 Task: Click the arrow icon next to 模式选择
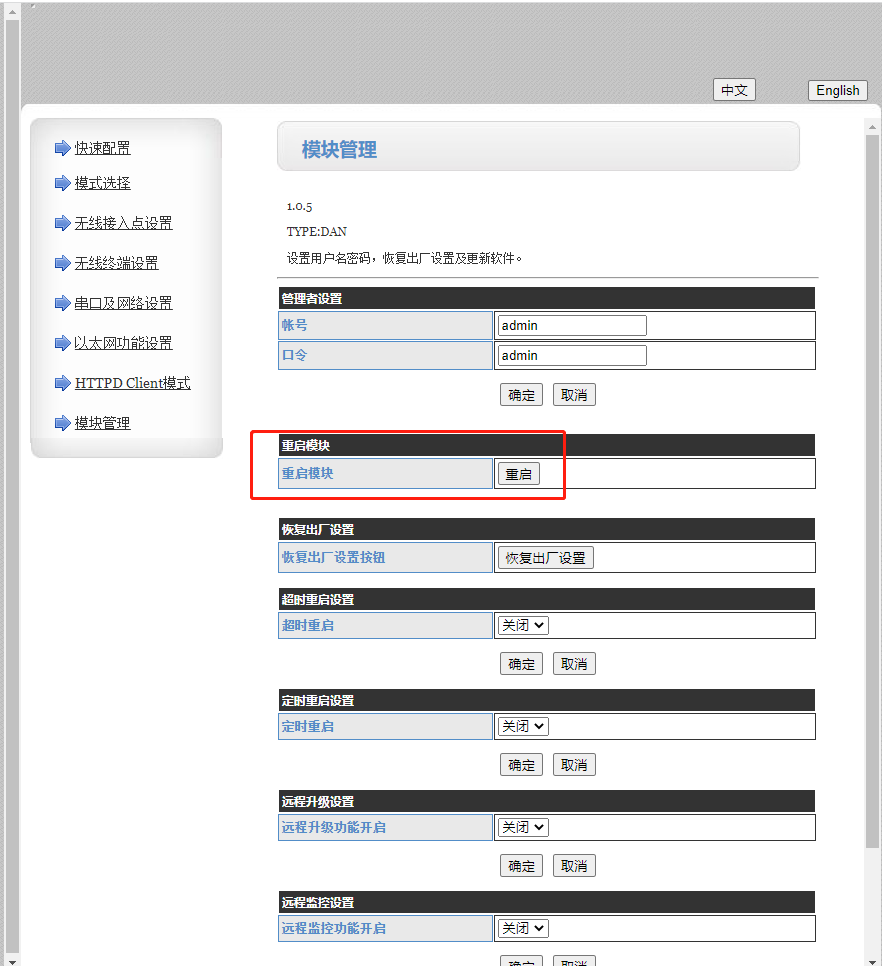(x=62, y=183)
